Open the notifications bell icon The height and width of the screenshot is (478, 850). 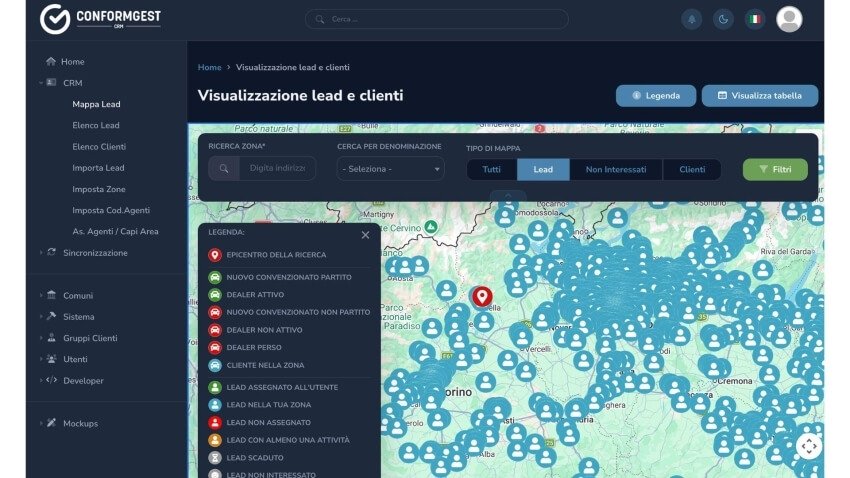[692, 19]
